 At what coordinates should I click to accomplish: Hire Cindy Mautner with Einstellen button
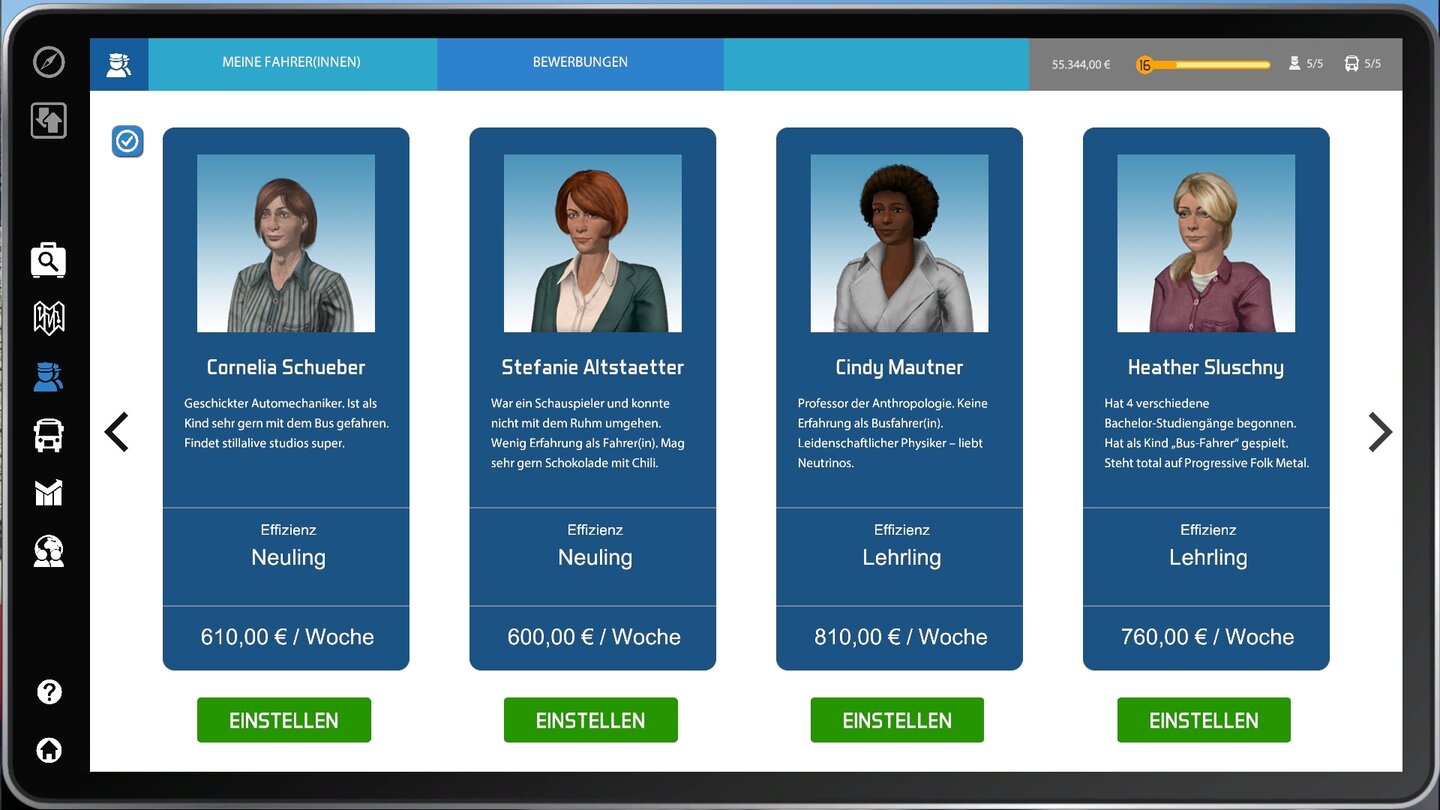point(897,720)
